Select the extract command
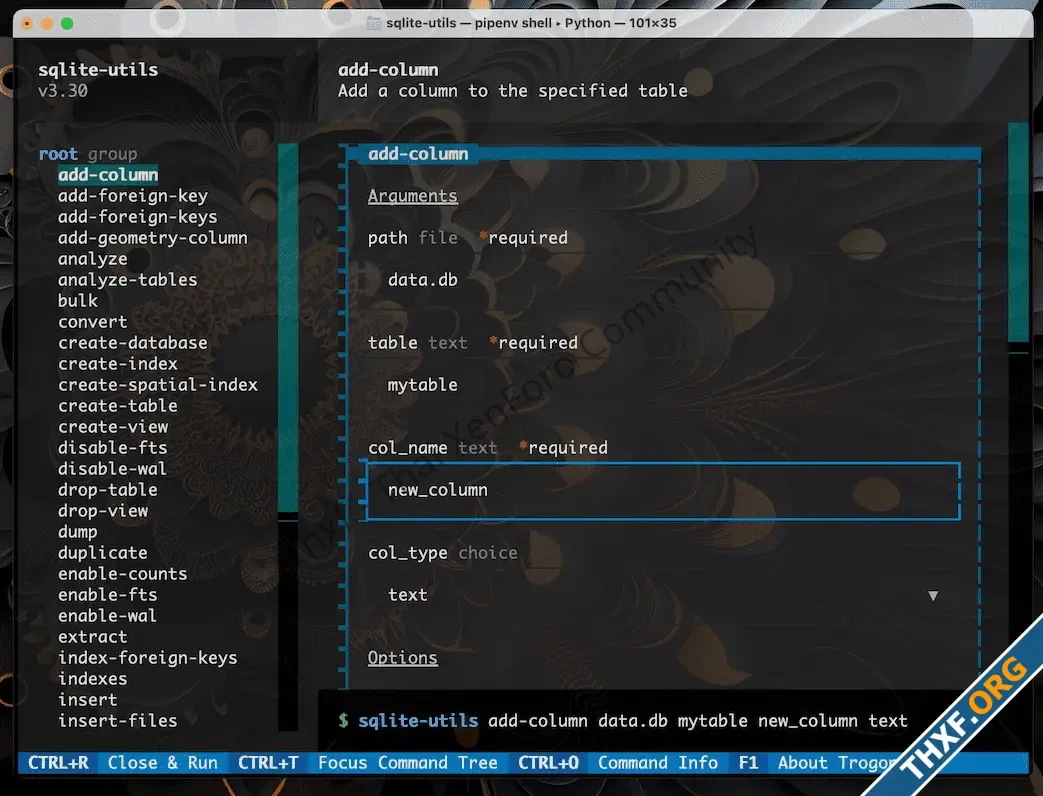 (92, 636)
